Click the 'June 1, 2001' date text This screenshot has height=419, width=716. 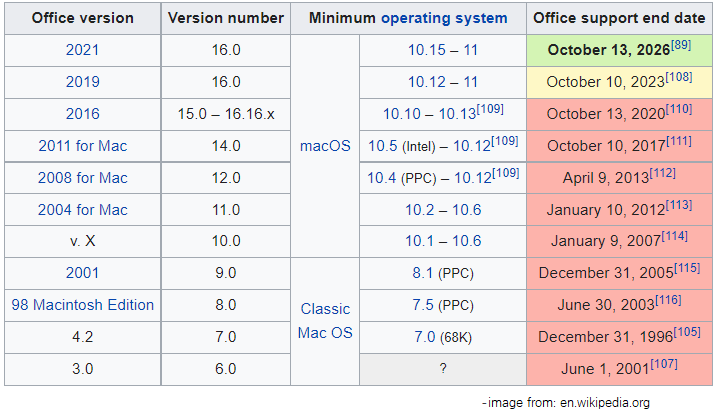coord(605,369)
